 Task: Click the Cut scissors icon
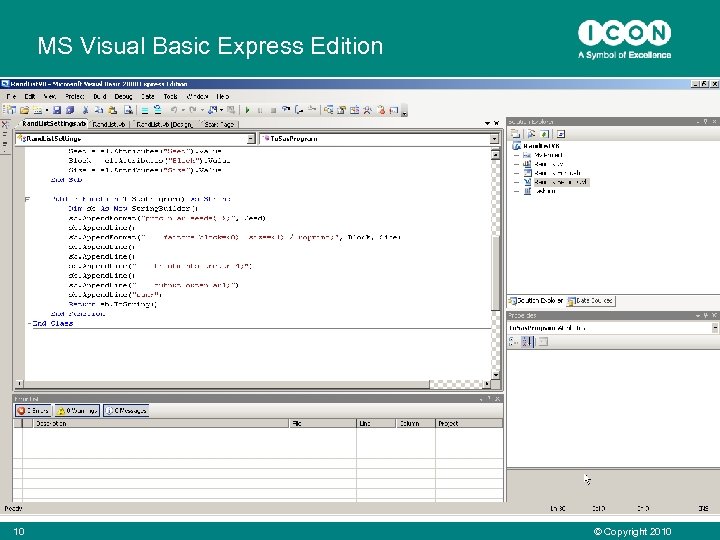85,110
